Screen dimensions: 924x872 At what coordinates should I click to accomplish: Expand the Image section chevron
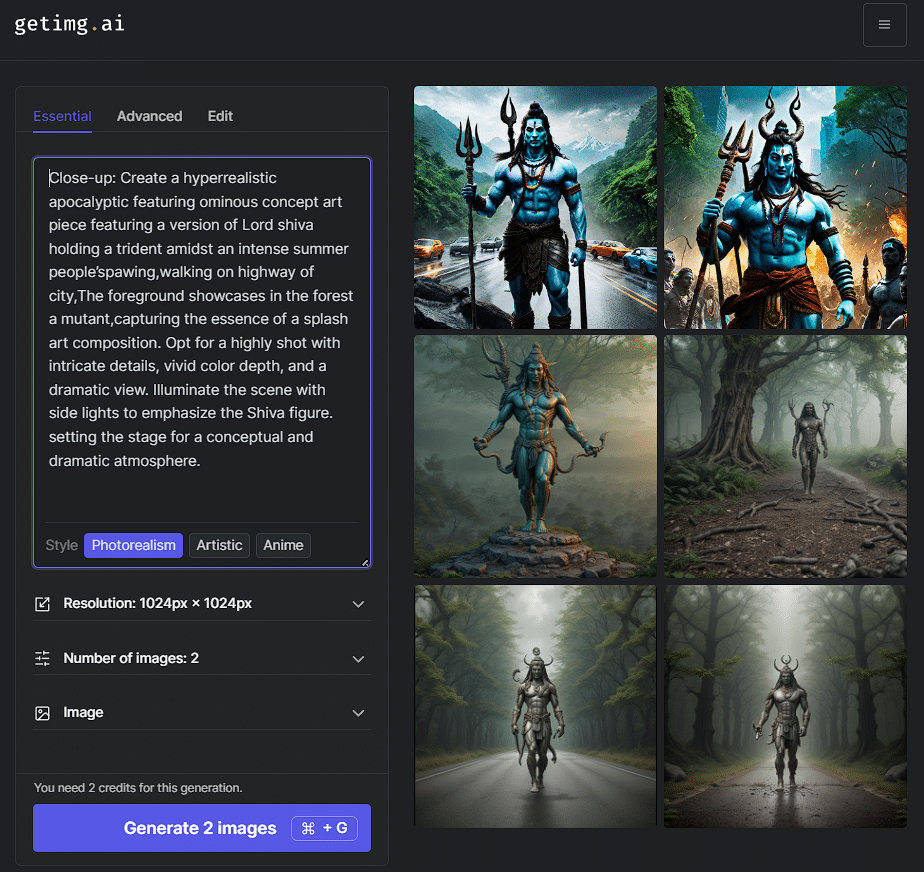pos(358,713)
